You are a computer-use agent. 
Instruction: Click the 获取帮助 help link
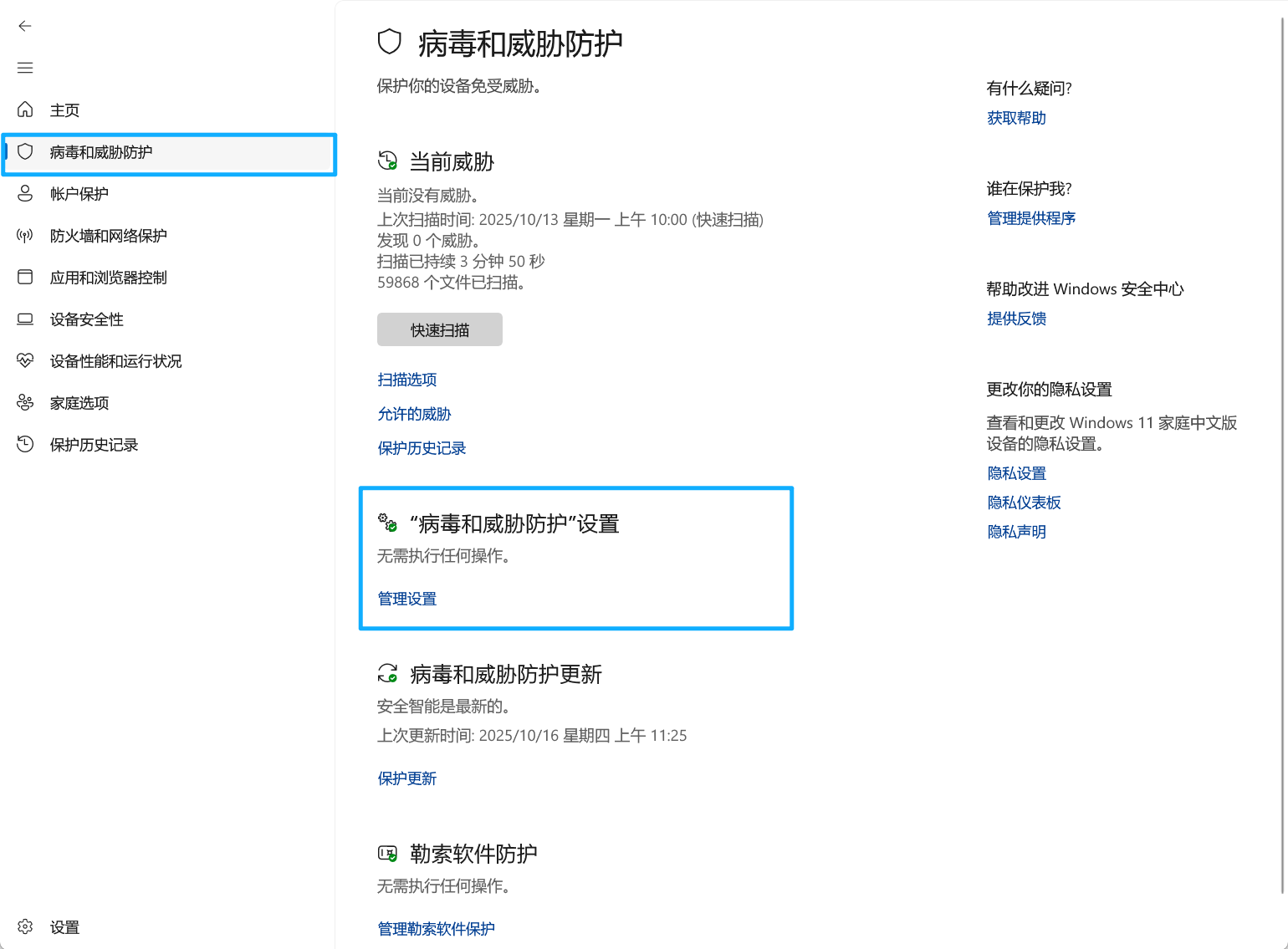(1016, 118)
